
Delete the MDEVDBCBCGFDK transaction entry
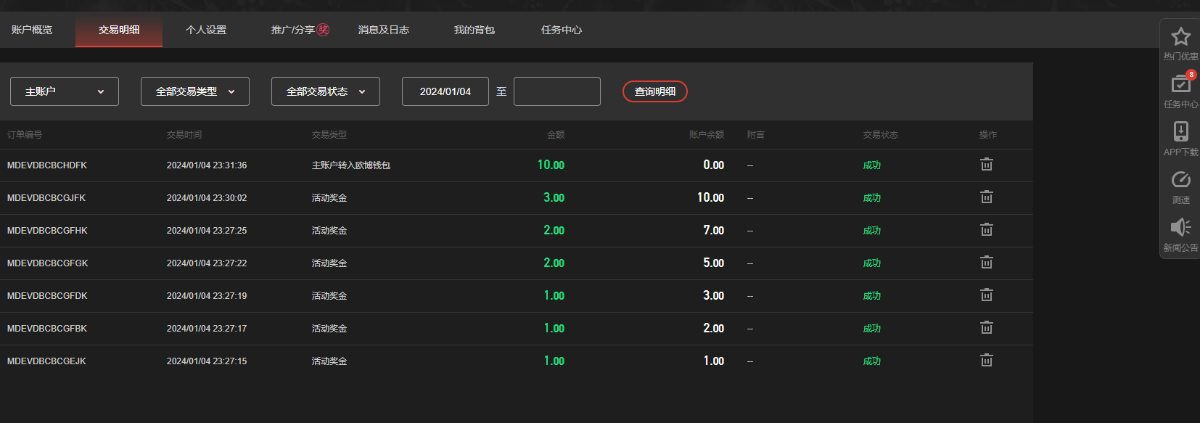point(986,295)
